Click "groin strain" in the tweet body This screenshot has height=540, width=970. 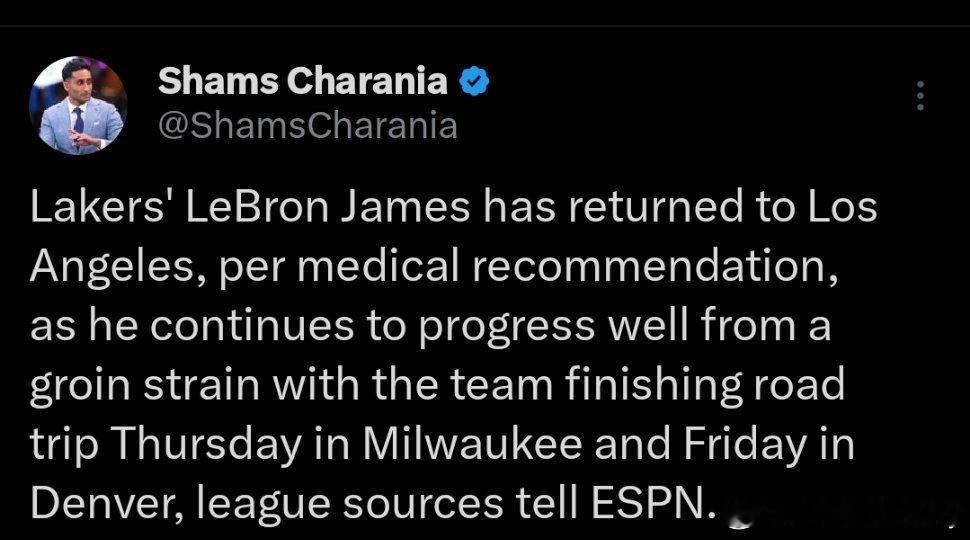(144, 386)
